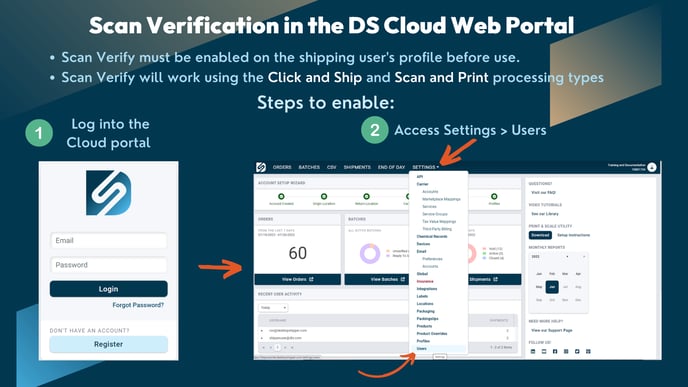
Task: Select the highlighted Jun month cell
Action: 552,287
